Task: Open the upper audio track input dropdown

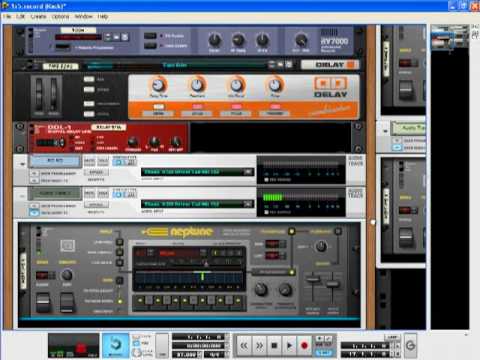Action: (248, 172)
